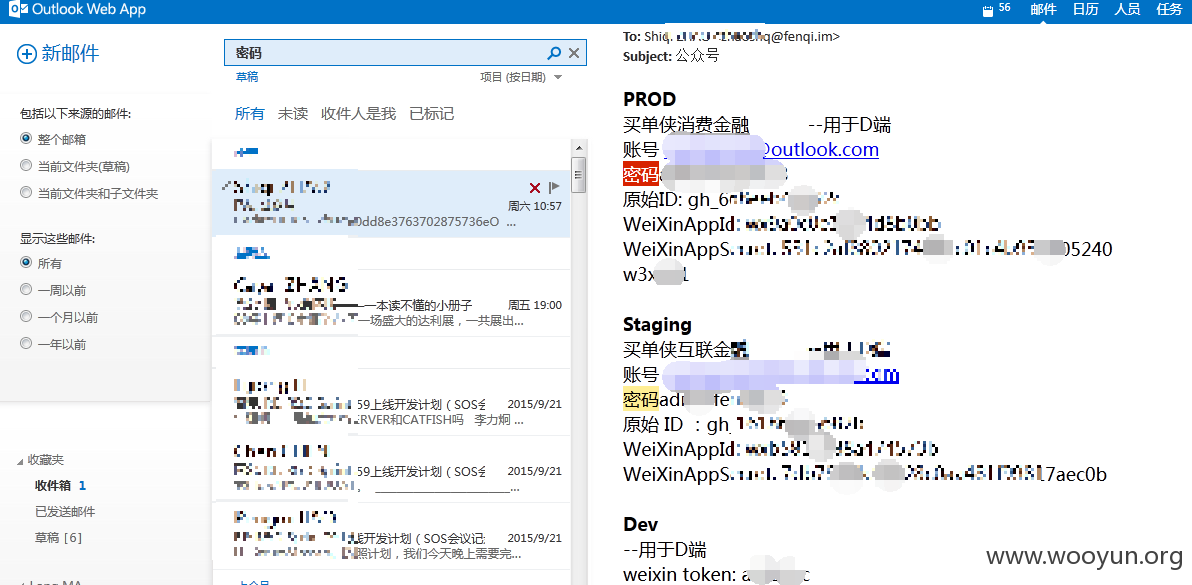Switch filter to 未读 messages
1192x585 pixels.
click(293, 114)
